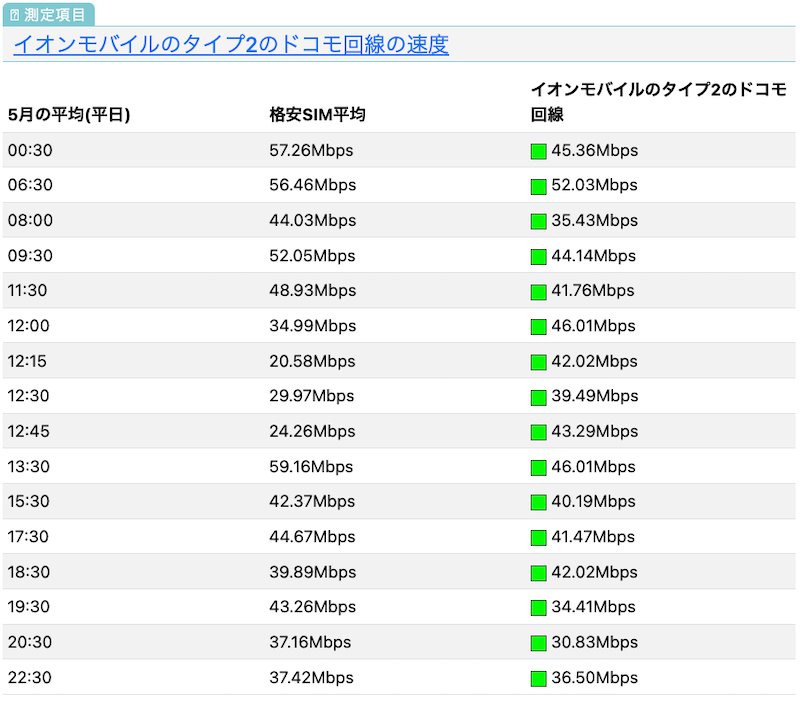The width and height of the screenshot is (800, 701).
Task: Select the イオンモバイルのタイプ2のドコモ回線 column header
Action: [659, 102]
